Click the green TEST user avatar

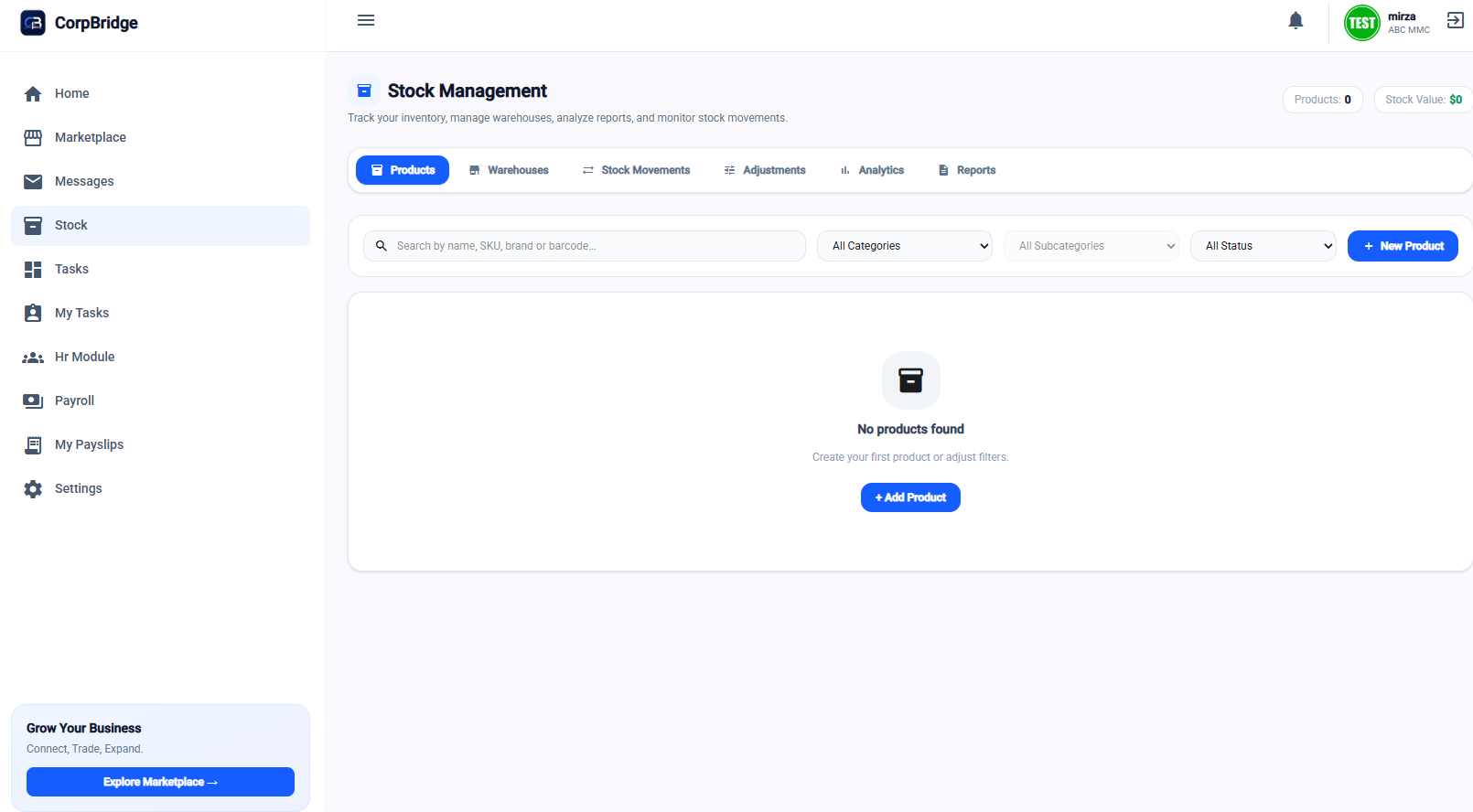click(1361, 23)
